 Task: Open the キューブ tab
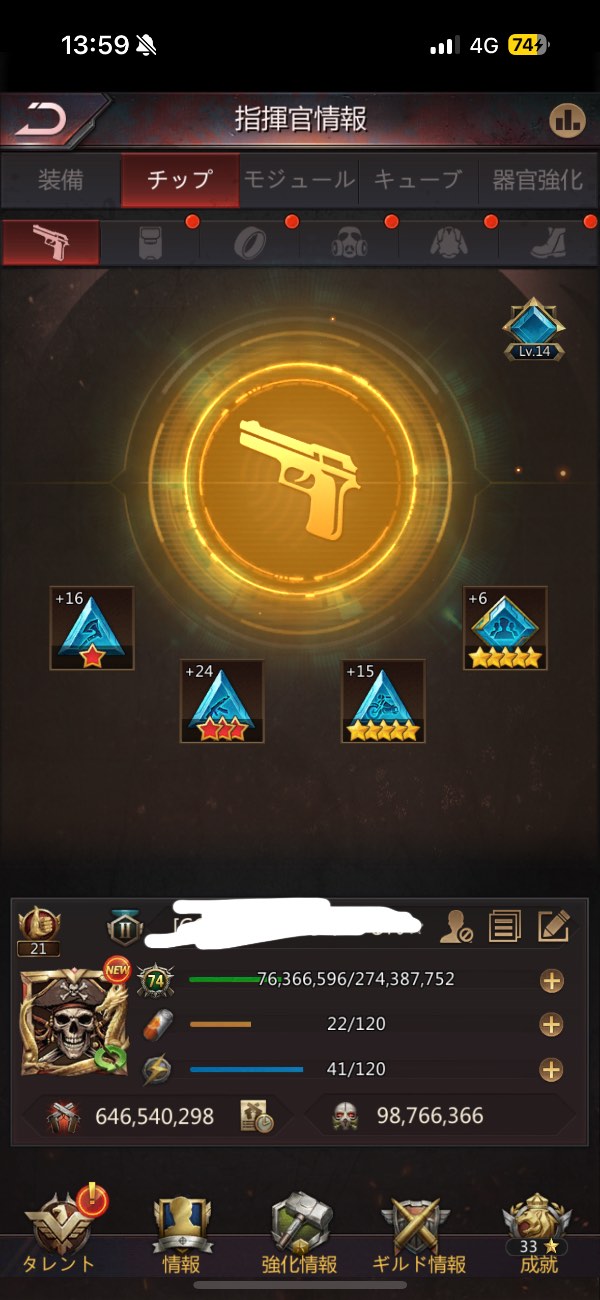(x=418, y=180)
